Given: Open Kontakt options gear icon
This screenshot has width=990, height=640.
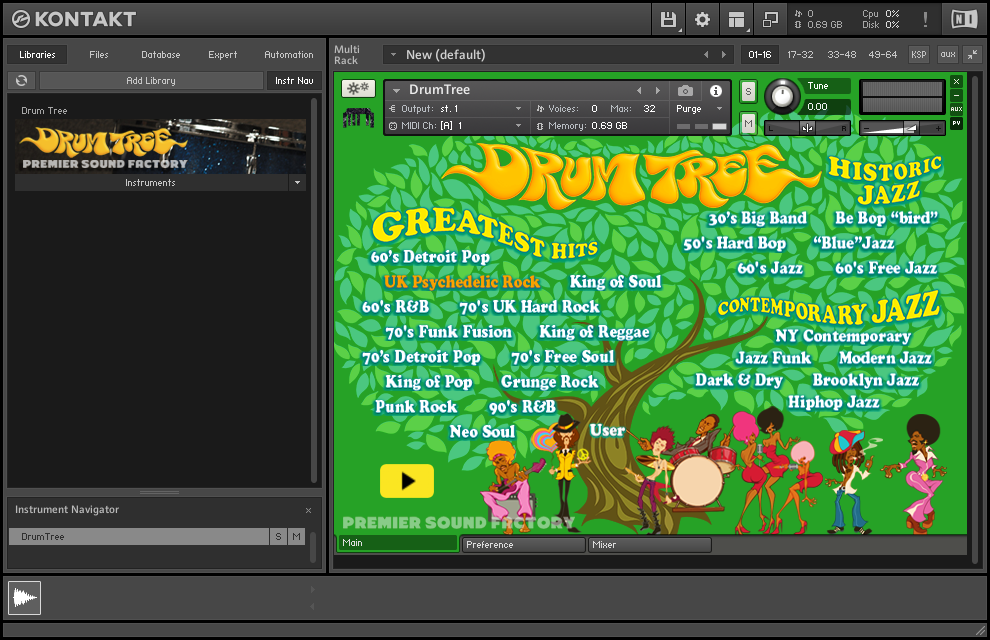Looking at the screenshot, I should [702, 20].
